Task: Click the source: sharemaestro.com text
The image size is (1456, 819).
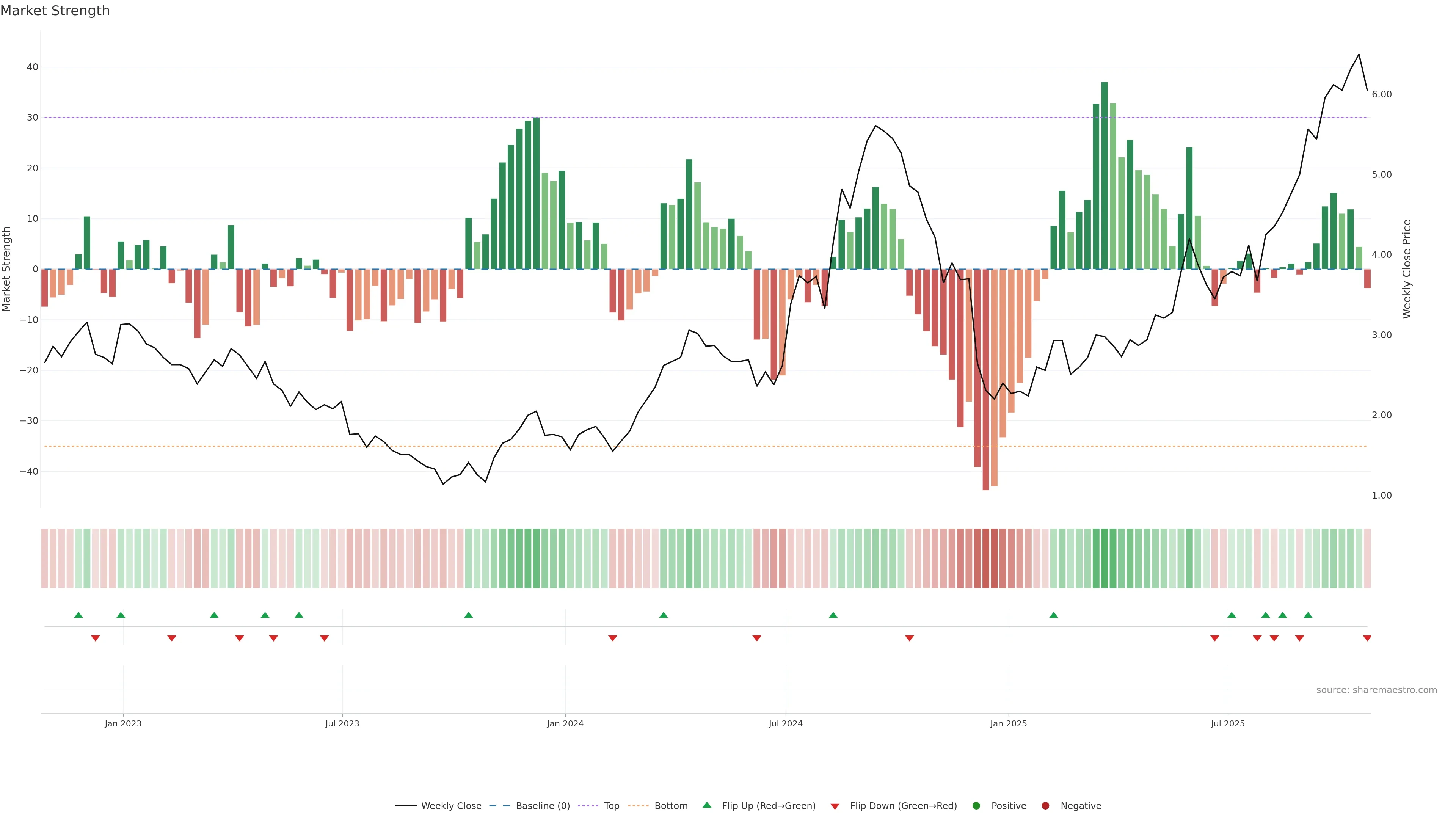Action: [x=1376, y=690]
